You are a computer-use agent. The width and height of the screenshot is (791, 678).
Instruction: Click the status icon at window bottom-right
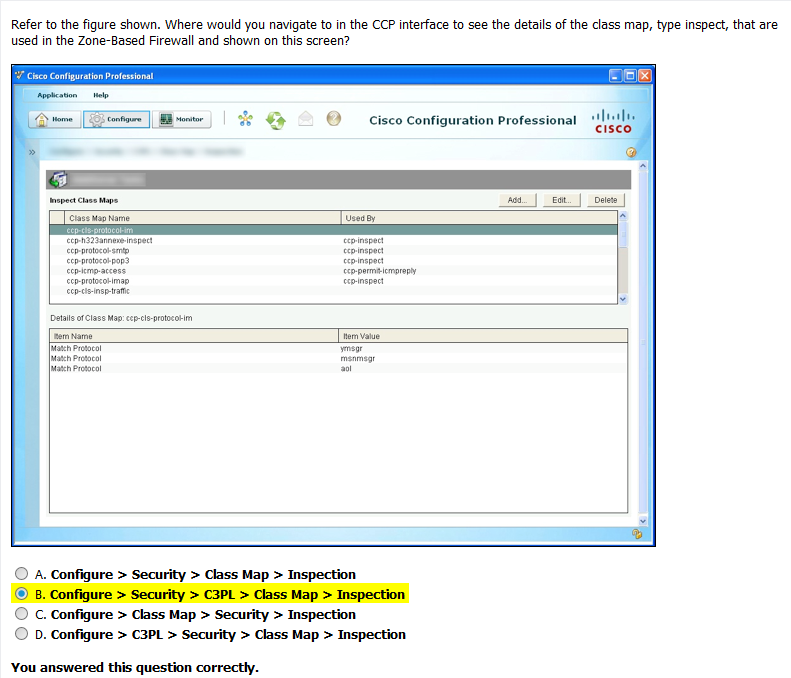(637, 534)
